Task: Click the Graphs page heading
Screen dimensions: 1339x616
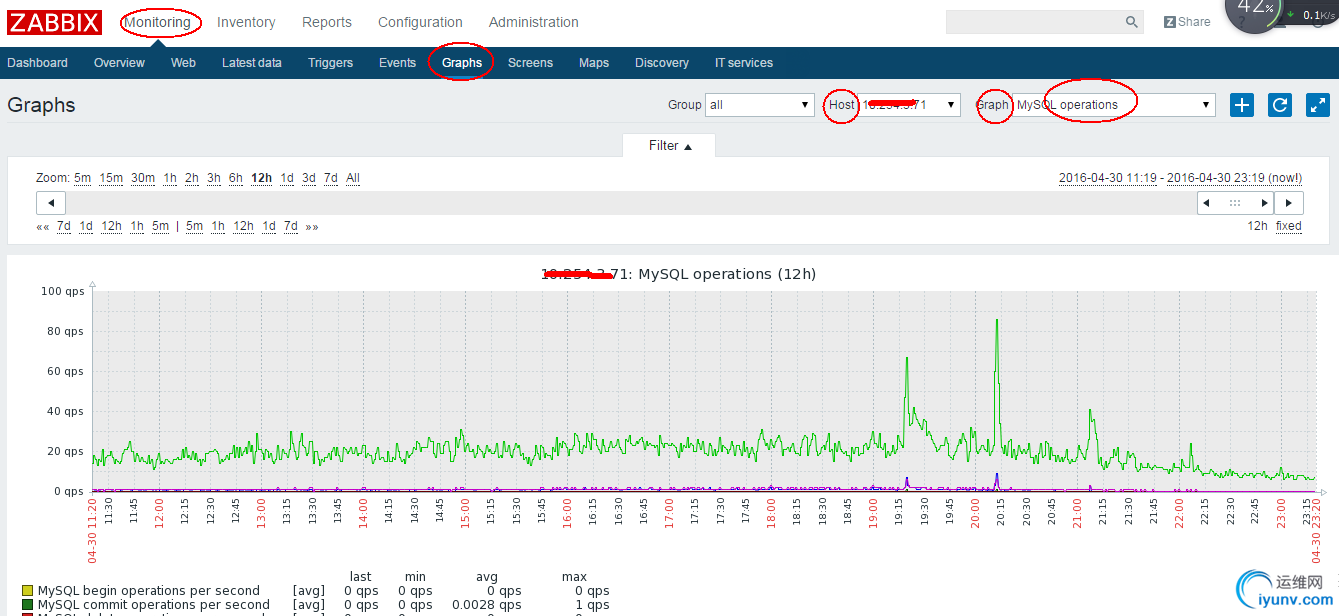Action: pyautogui.click(x=41, y=105)
